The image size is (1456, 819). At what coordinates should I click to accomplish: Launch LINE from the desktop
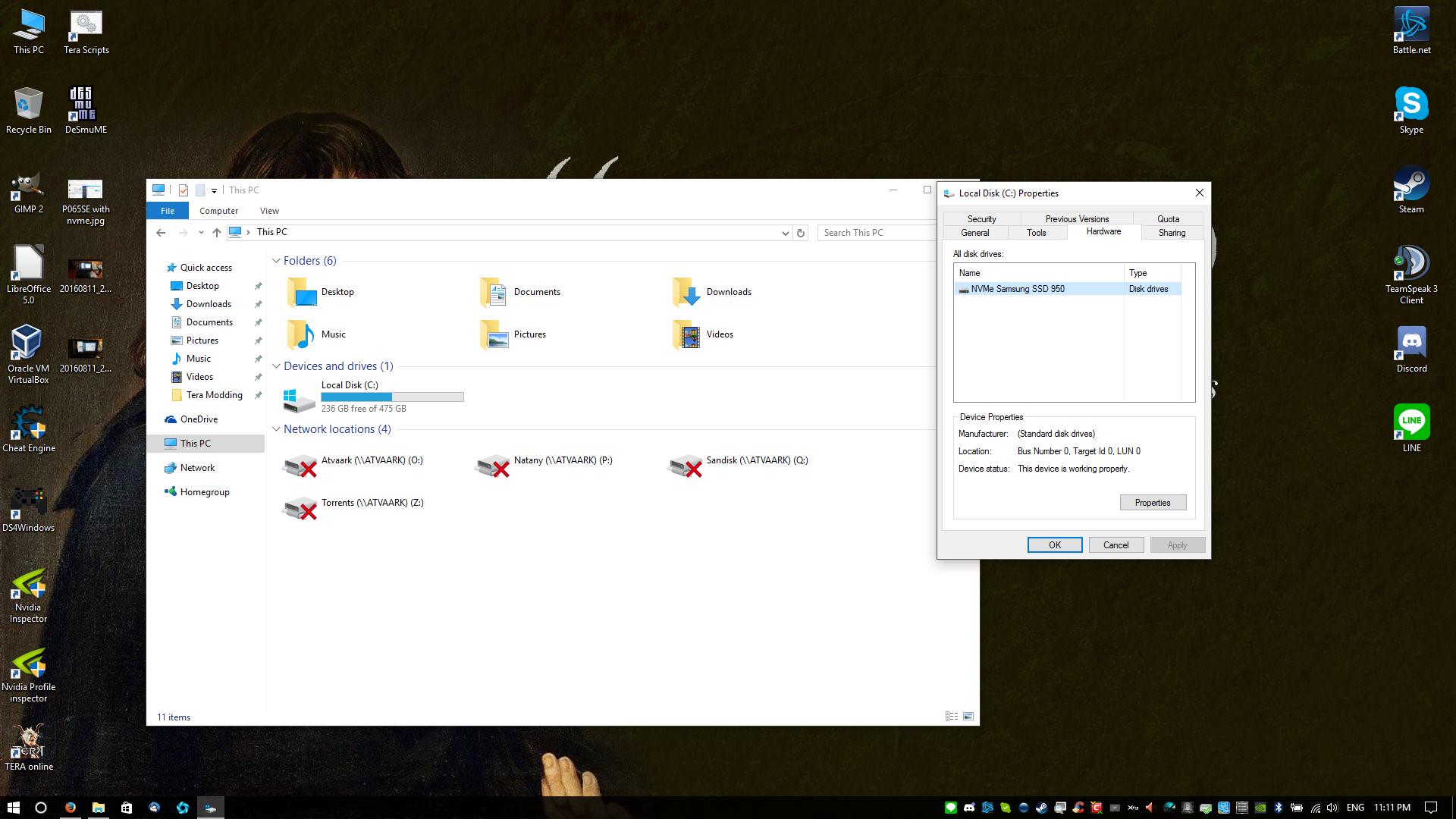point(1411,429)
